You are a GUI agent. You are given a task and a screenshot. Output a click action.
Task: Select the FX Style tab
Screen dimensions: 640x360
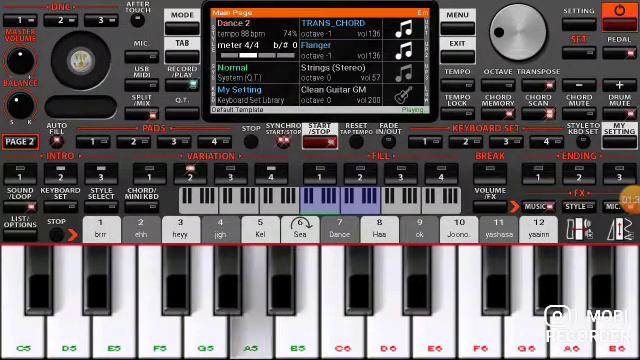[579, 207]
